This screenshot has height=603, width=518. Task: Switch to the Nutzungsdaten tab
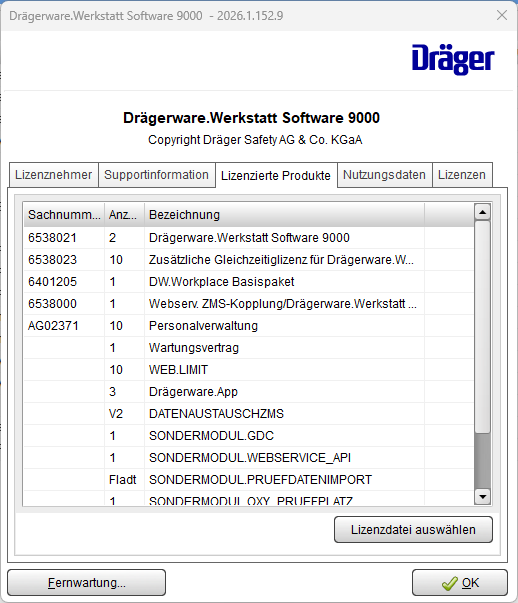(384, 175)
